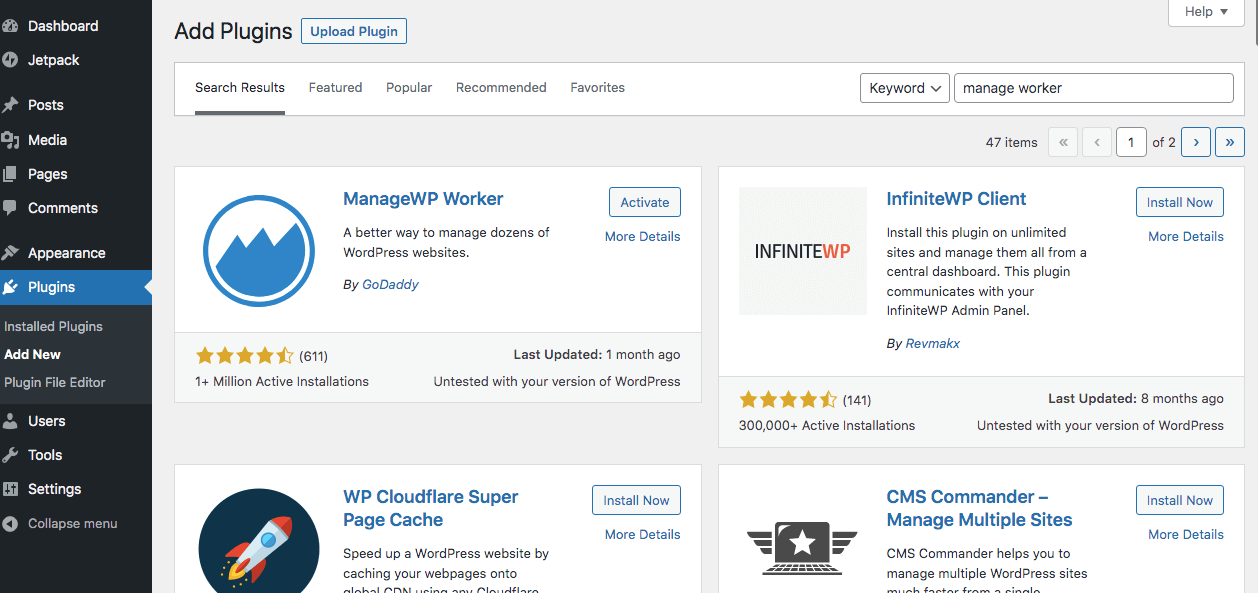This screenshot has height=593, width=1258.
Task: Open Jetpack via its sidebar icon
Action: (10, 60)
